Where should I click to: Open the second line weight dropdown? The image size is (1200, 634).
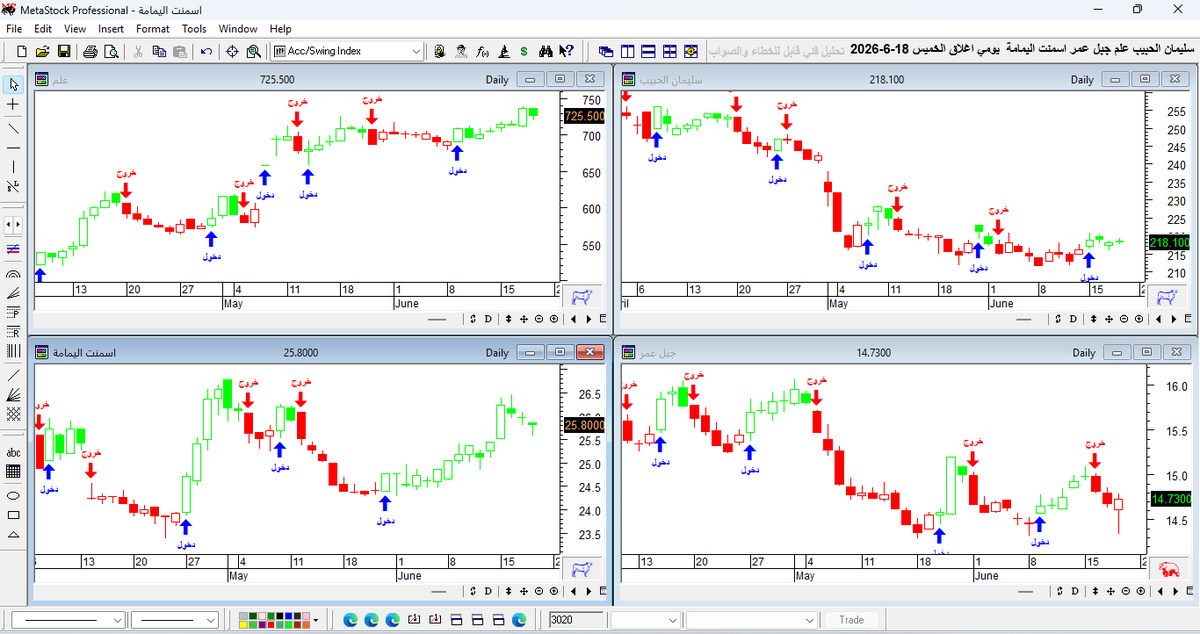pyautogui.click(x=211, y=620)
